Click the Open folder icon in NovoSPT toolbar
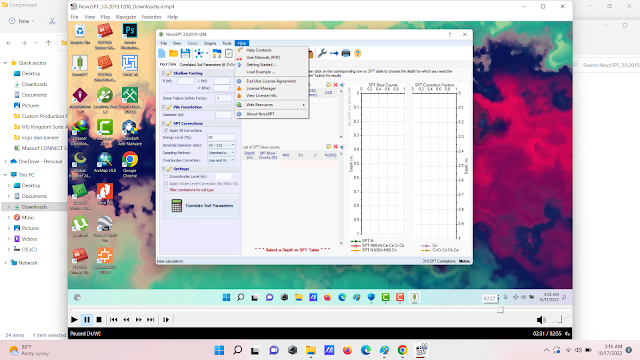This screenshot has height=360, width=640. 173,53
